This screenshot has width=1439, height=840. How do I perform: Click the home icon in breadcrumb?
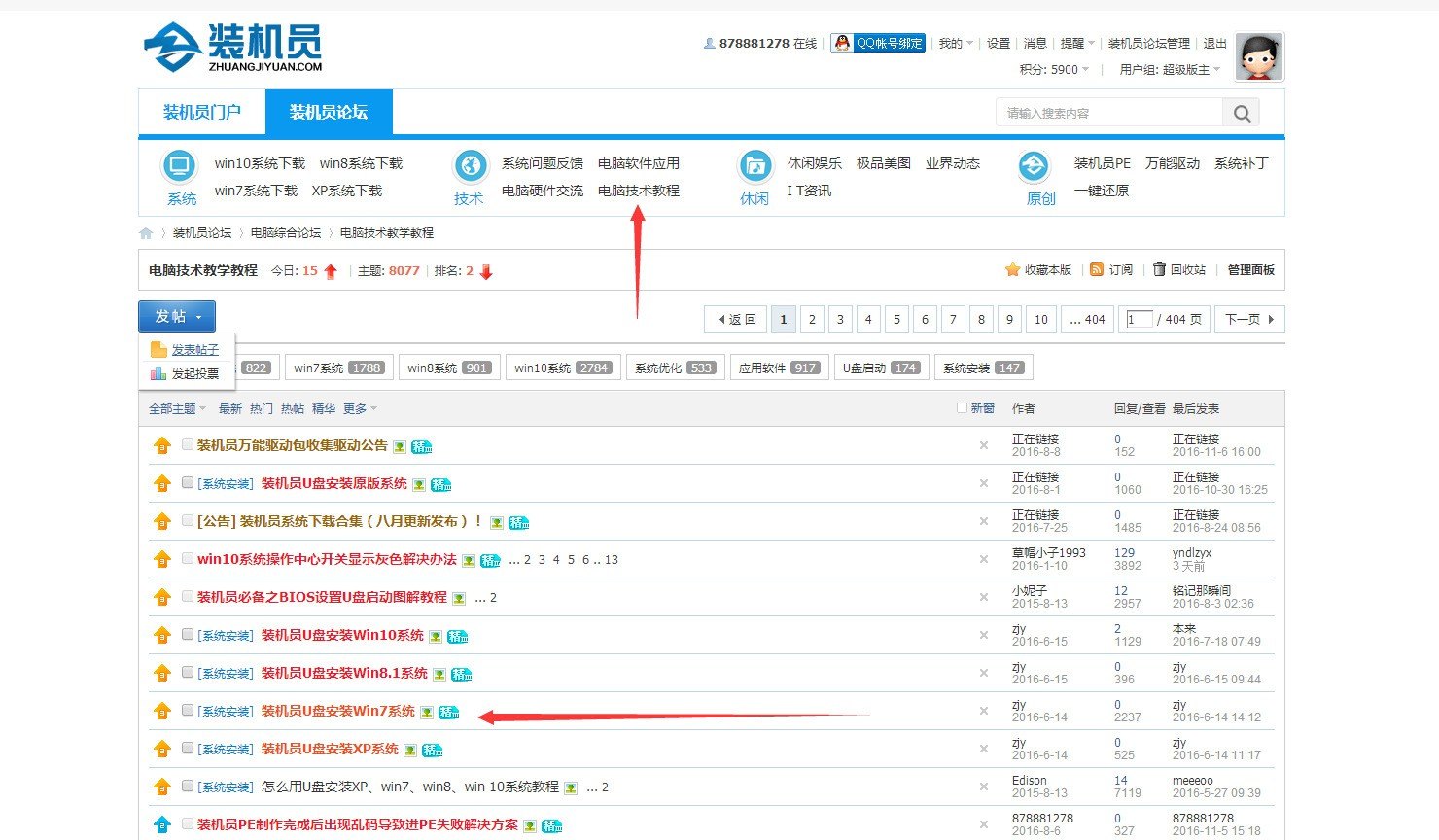[146, 233]
